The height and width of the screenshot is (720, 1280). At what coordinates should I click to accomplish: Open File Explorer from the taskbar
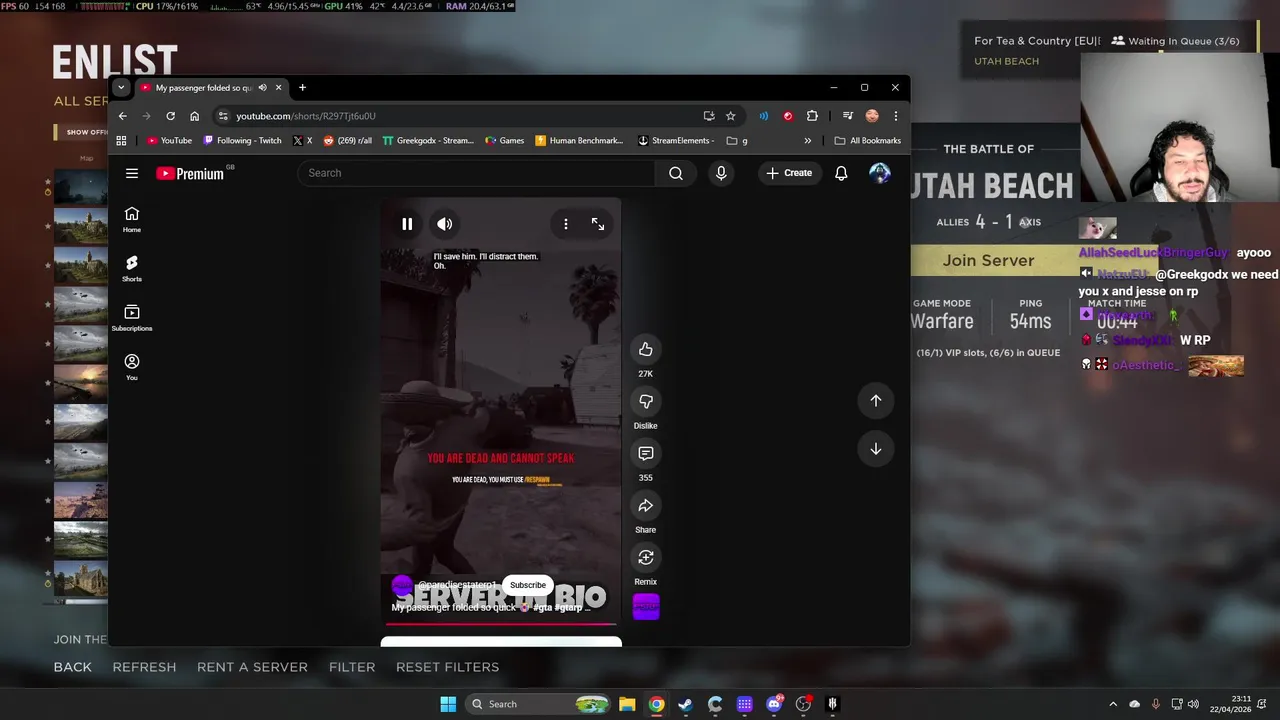627,704
